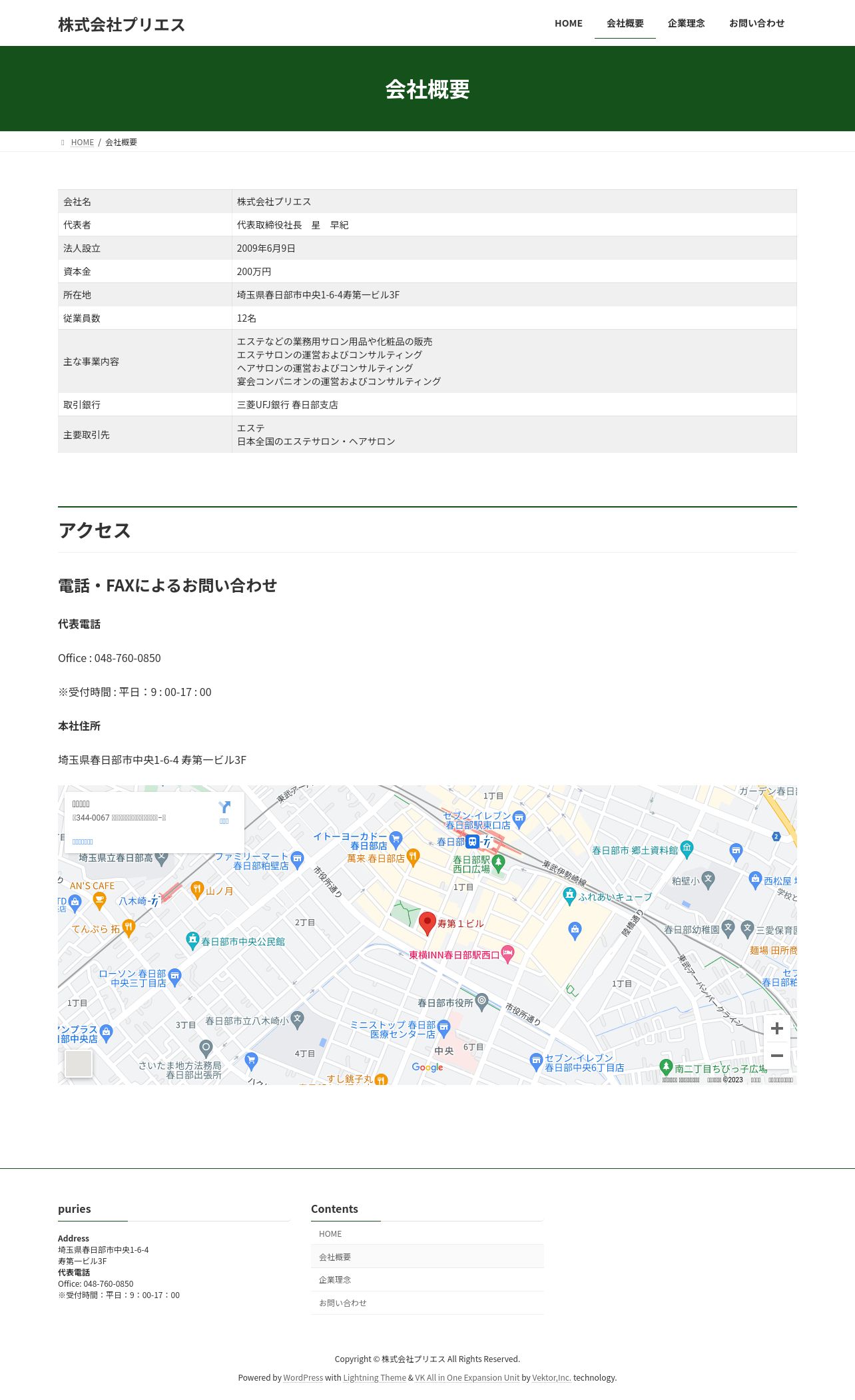Screen dimensions: 855x1400
Task: Toggle satellite layer thumbnail on the map
Action: 79,1063
